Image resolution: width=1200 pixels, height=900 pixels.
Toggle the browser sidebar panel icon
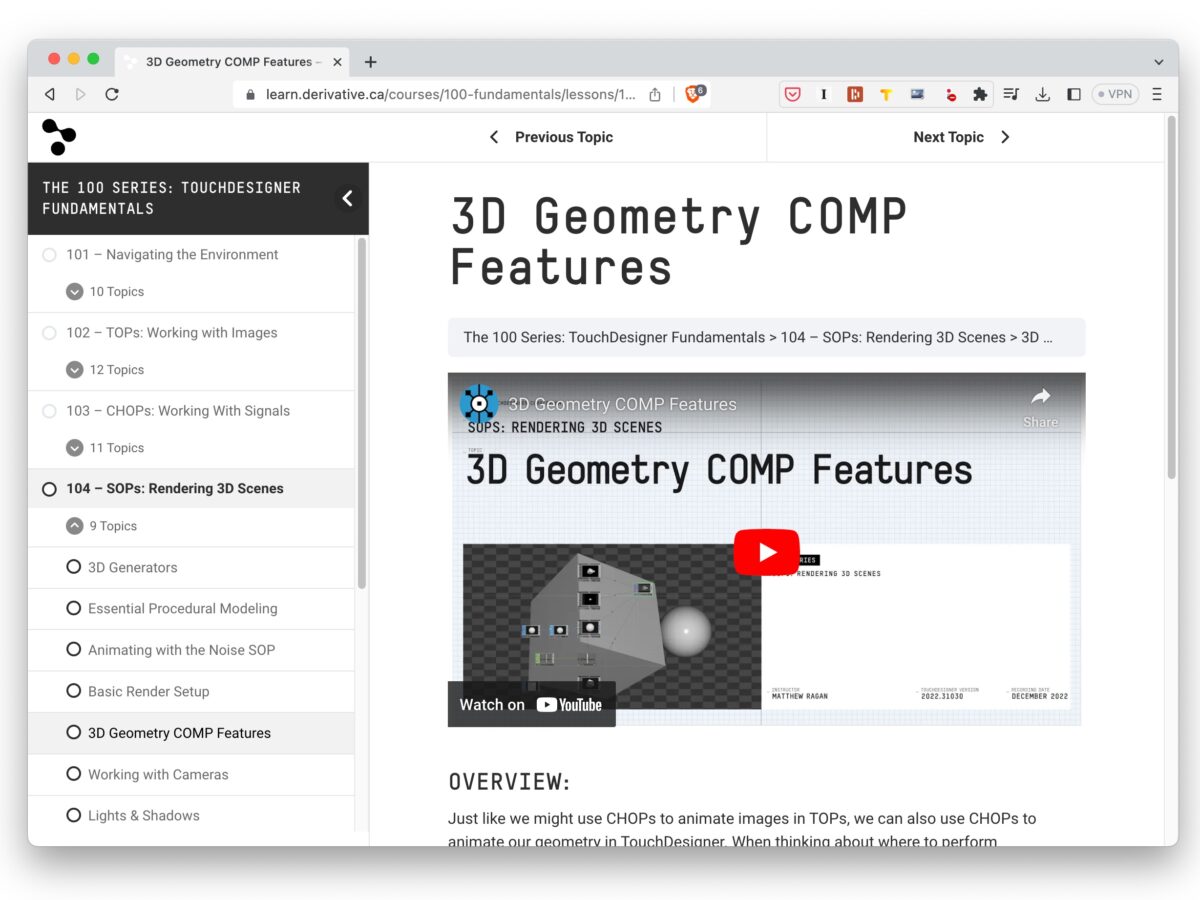(x=1074, y=94)
